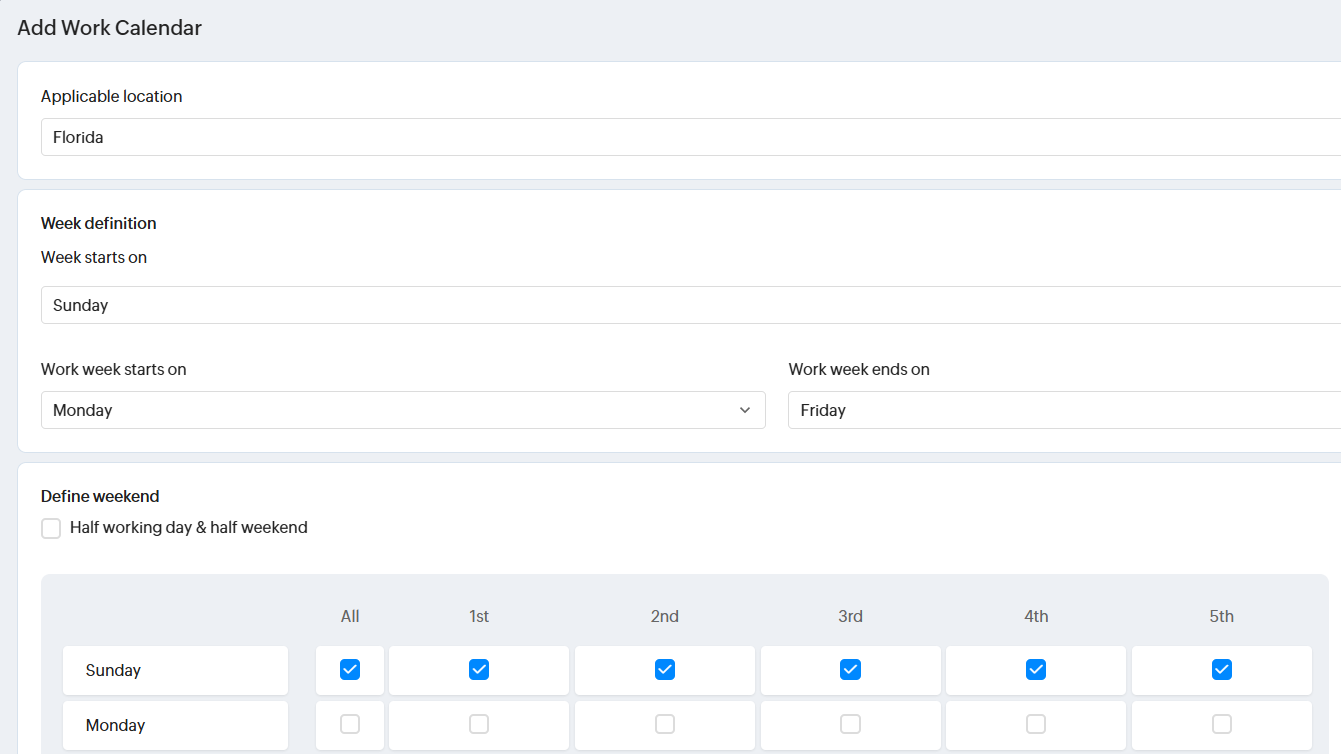This screenshot has height=754, width=1341.
Task: Expand the Work week starts on chevron
Action: 744,410
